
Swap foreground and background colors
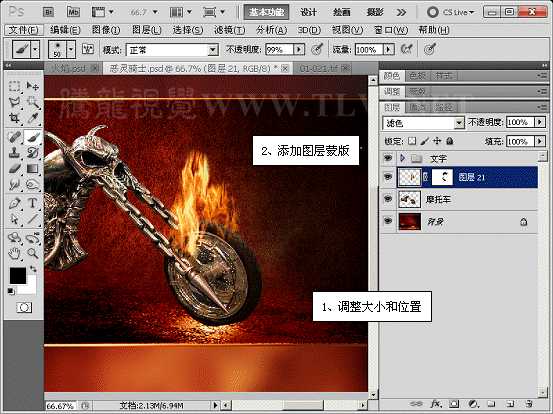33,269
